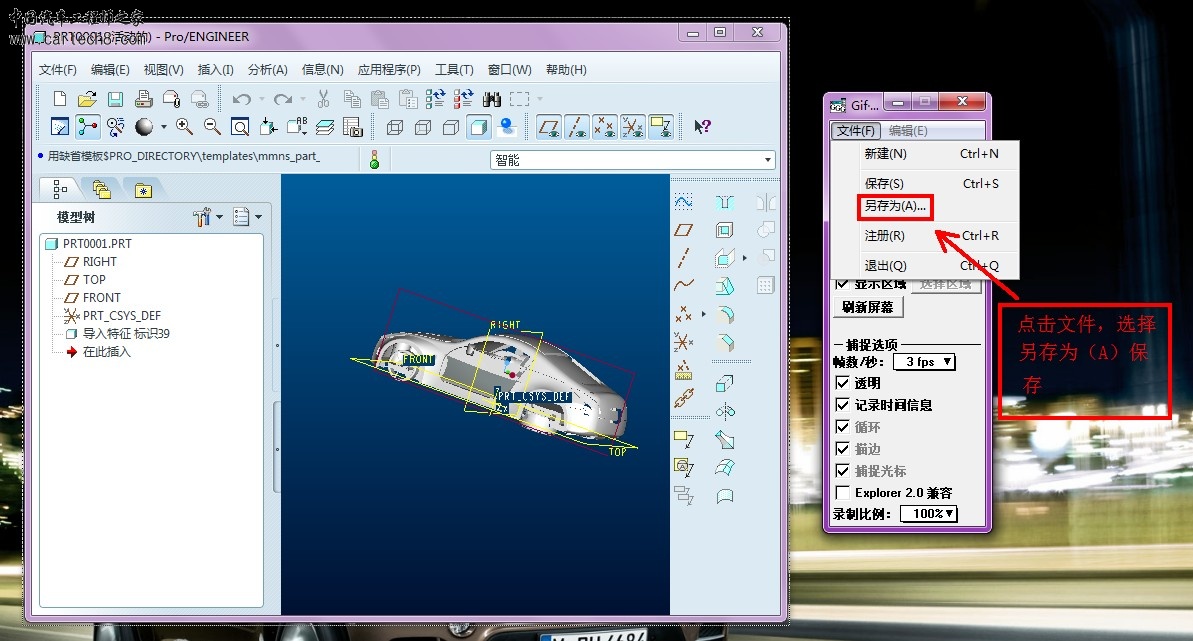
Task: Expand the datum point flyout arrow
Action: coord(703,314)
